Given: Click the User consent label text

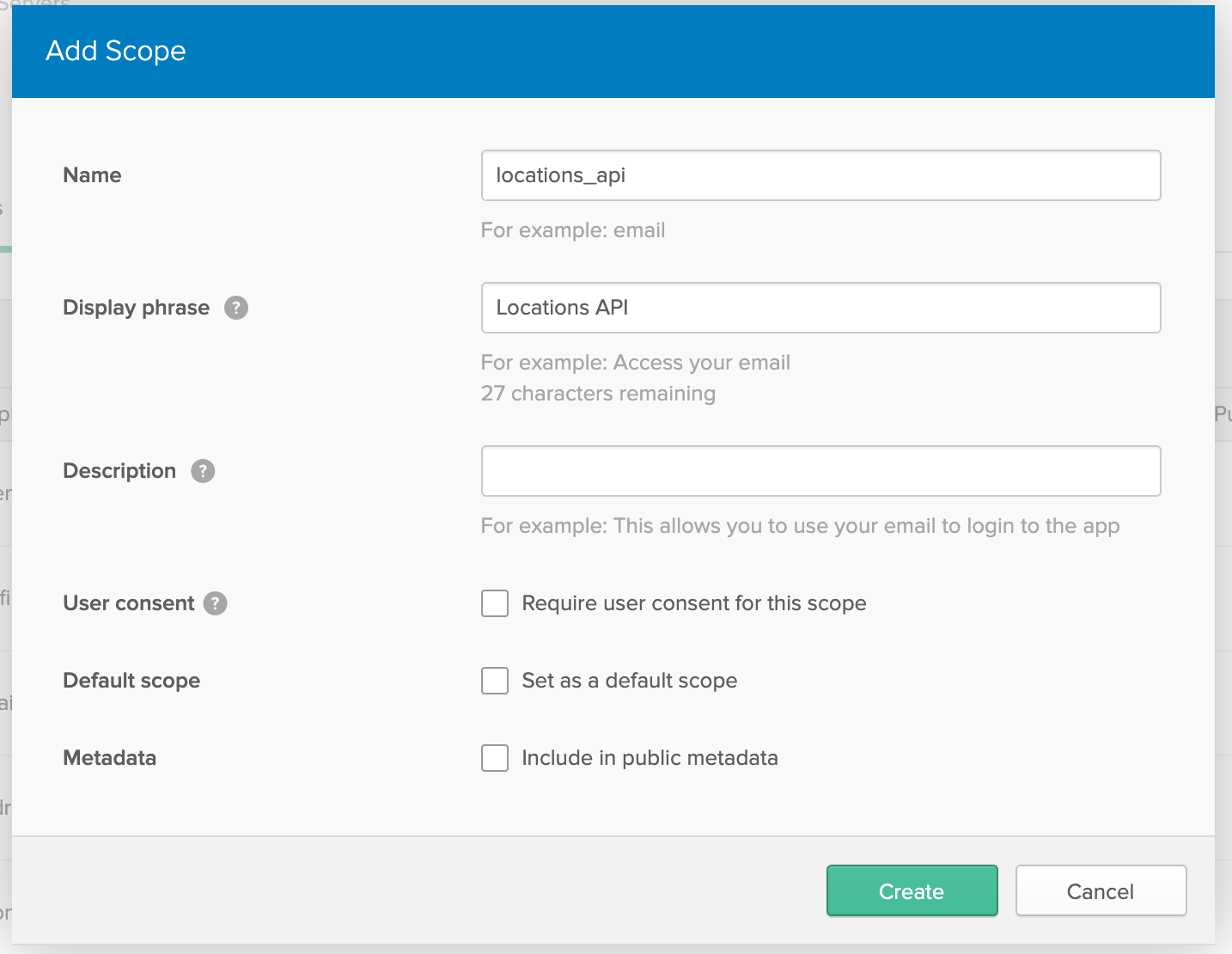Looking at the screenshot, I should click(129, 603).
